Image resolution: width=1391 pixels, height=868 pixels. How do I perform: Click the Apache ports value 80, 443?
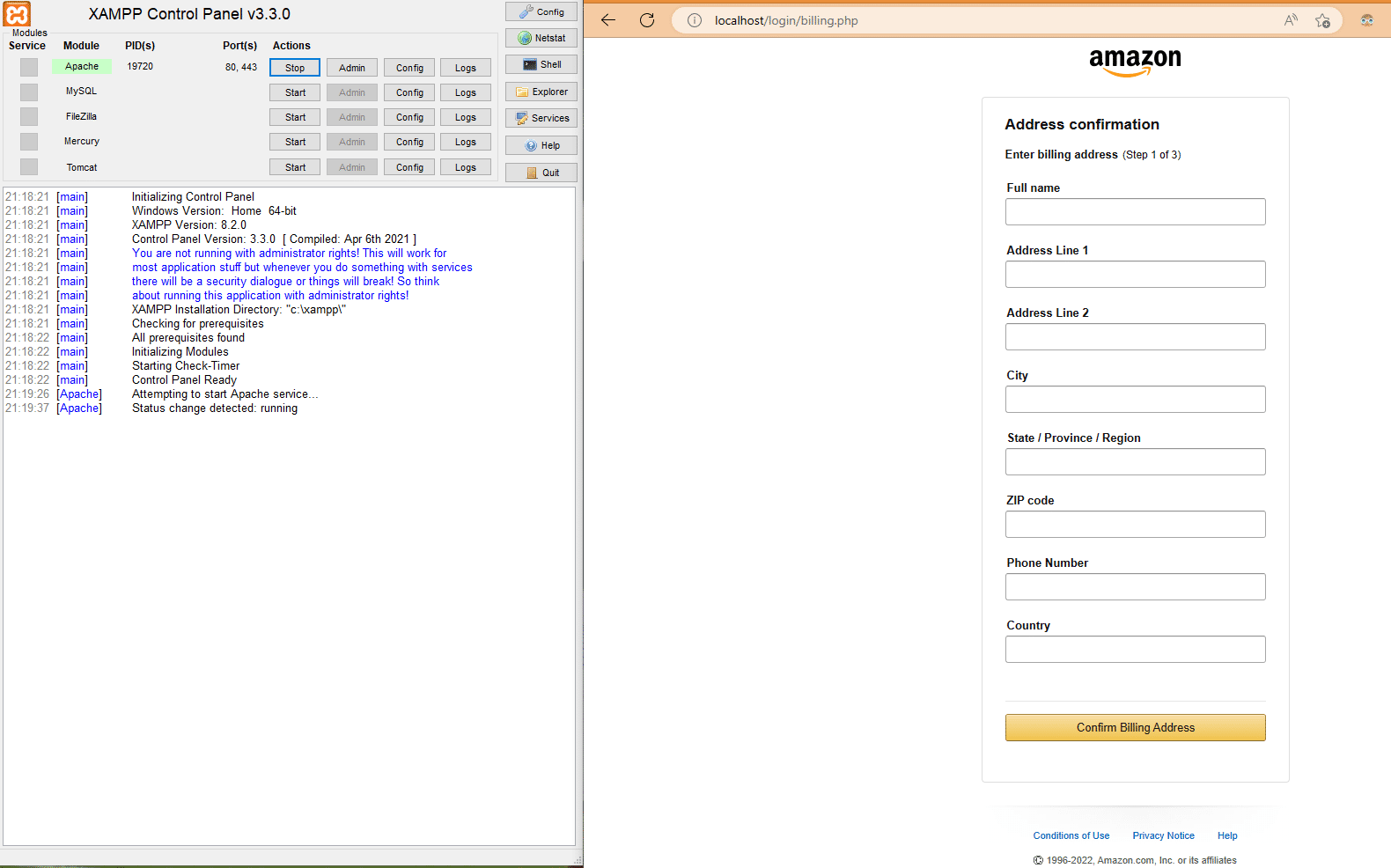(241, 67)
